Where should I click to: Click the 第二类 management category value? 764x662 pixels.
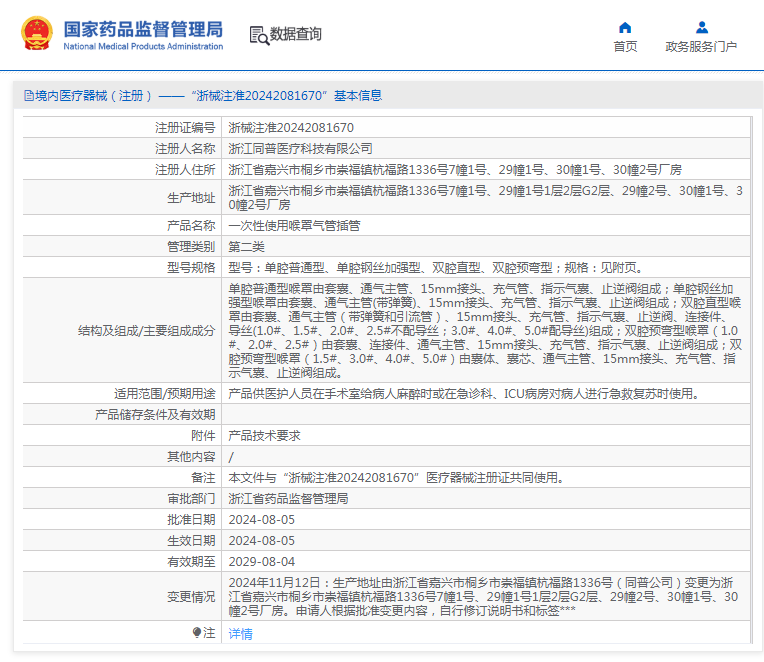point(246,246)
